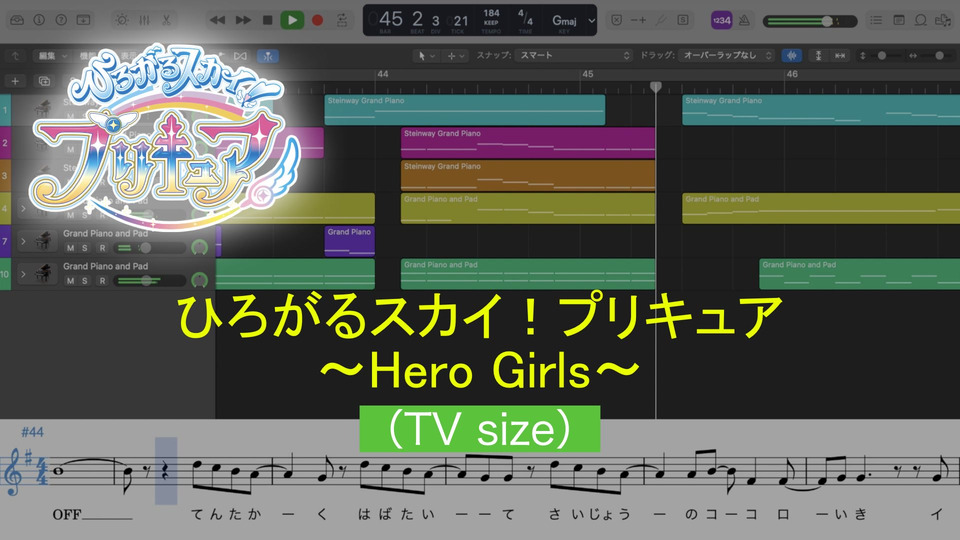
Task: Solo track 7 Grand Piano and Pad
Action: click(x=84, y=248)
